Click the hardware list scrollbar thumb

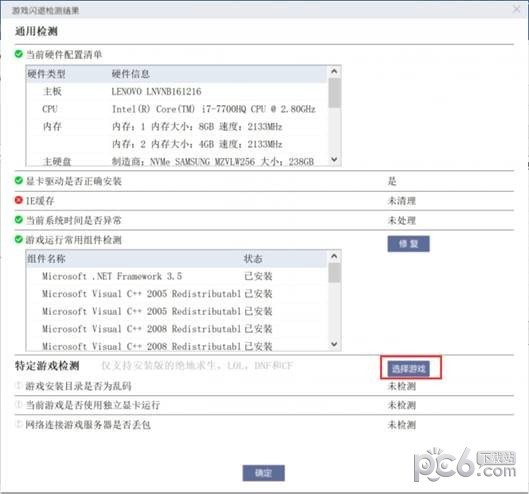click(334, 93)
